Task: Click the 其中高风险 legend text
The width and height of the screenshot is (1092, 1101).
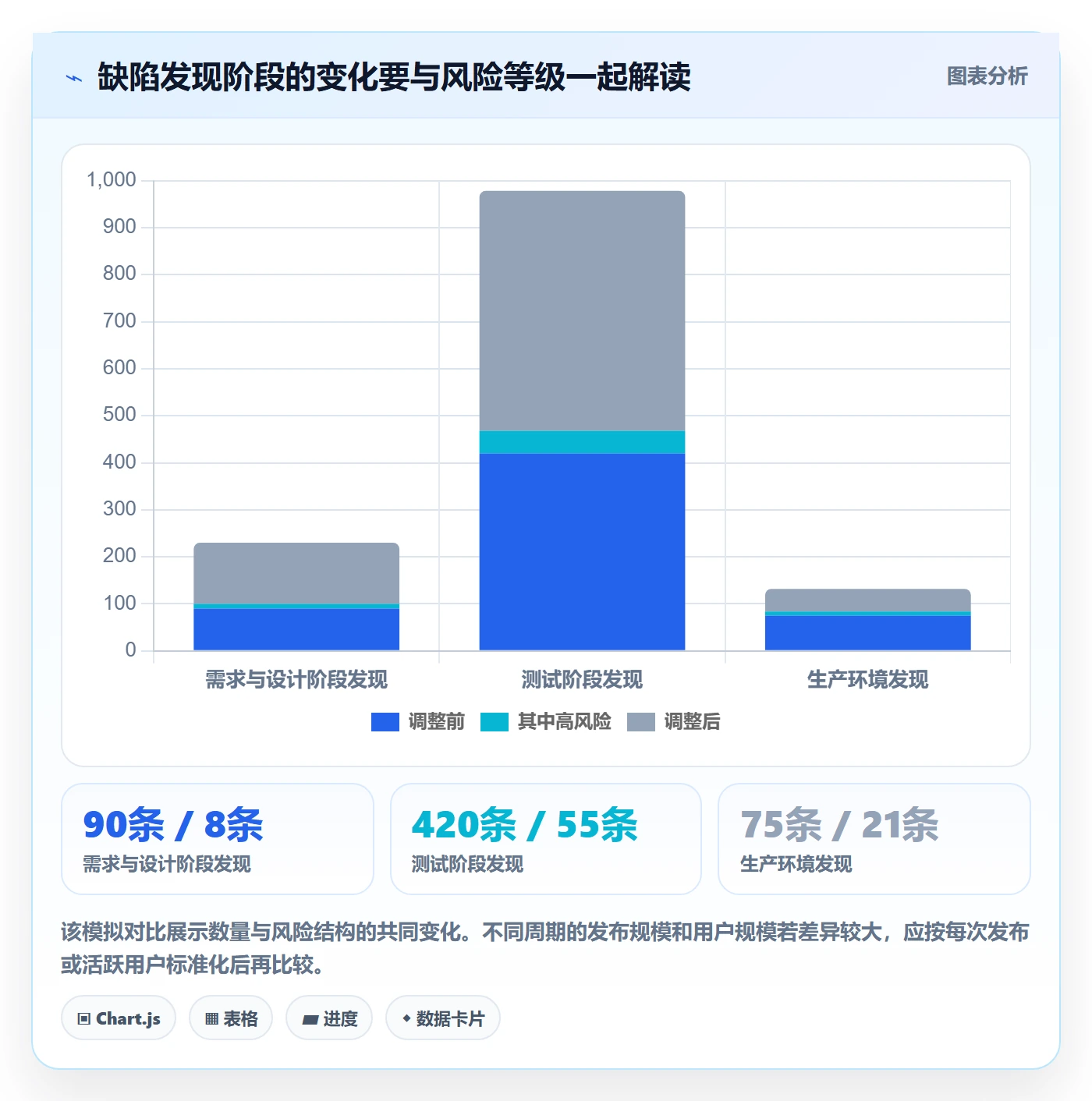Action: point(565,722)
